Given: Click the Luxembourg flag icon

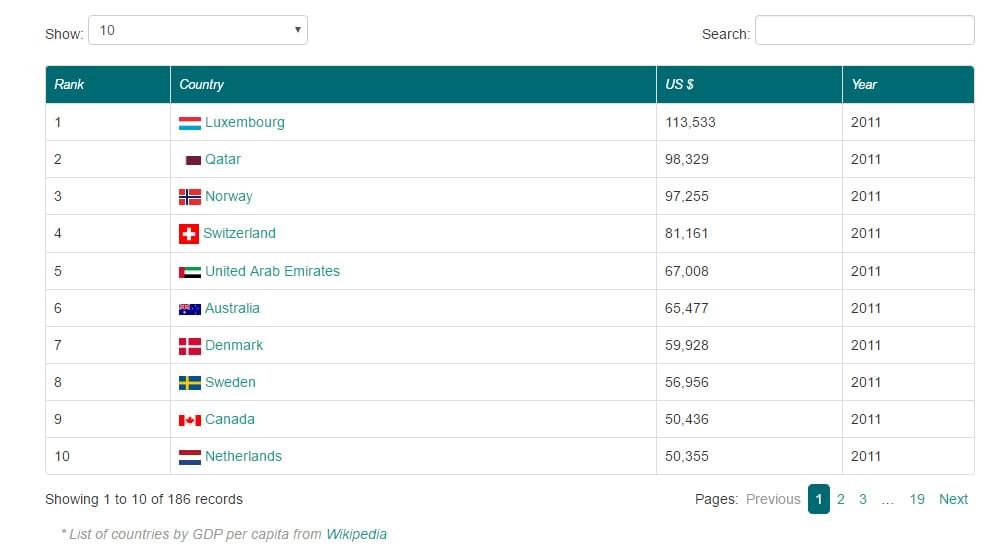Looking at the screenshot, I should click(x=190, y=123).
